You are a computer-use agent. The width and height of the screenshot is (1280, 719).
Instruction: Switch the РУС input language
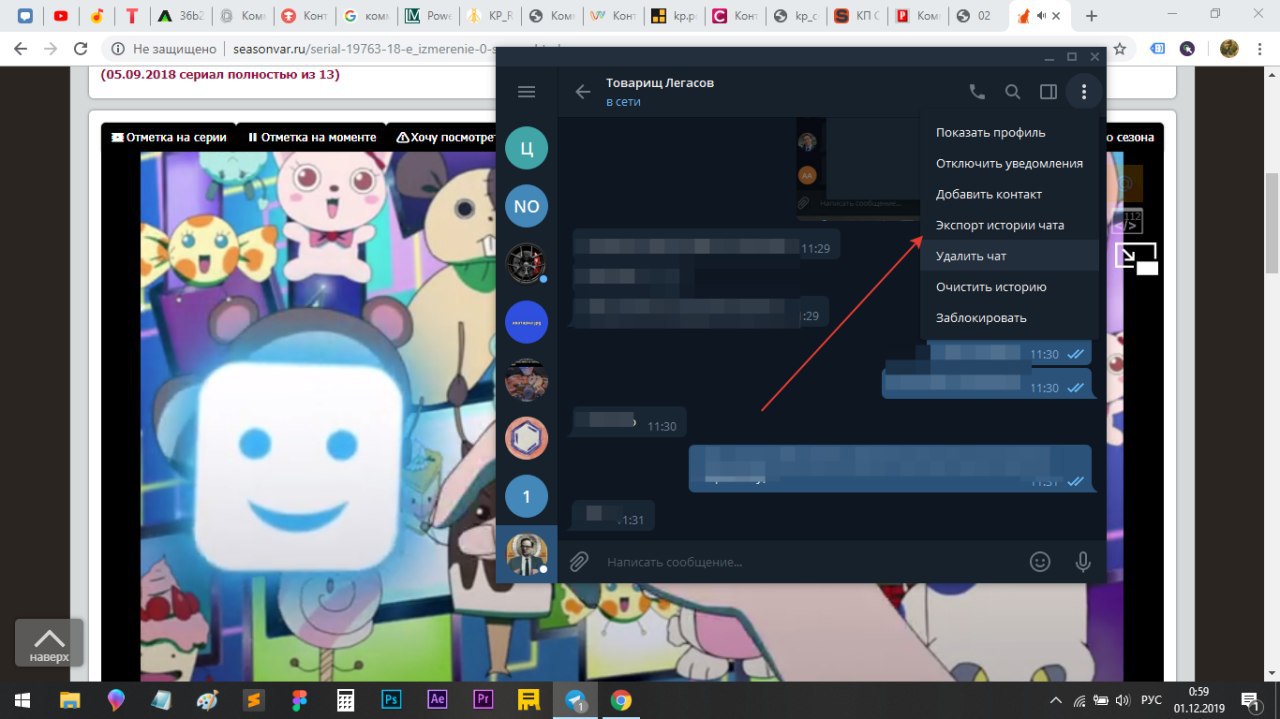tap(1152, 700)
